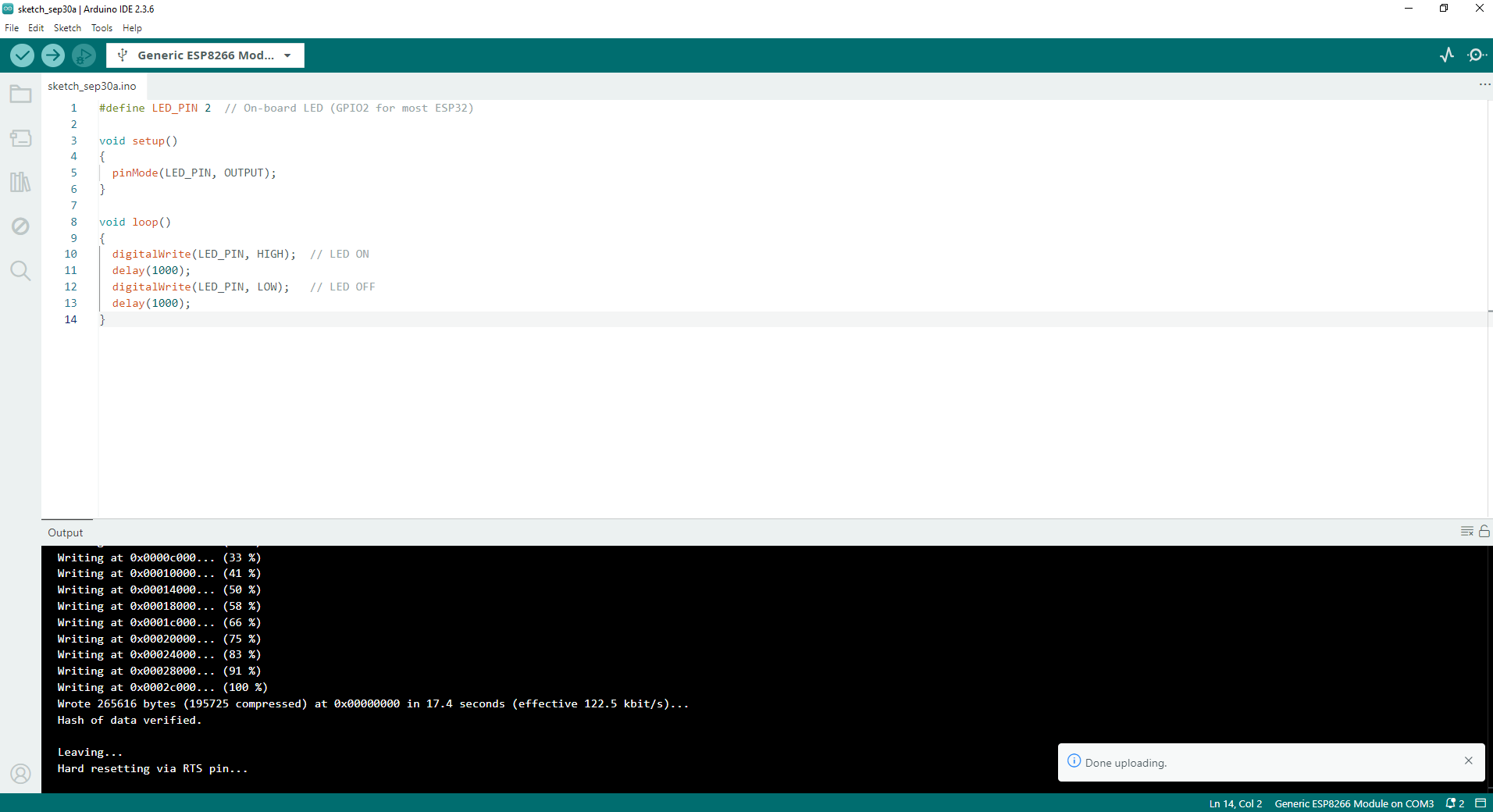
Task: Open the editor tab options ellipsis menu
Action: click(x=1484, y=85)
